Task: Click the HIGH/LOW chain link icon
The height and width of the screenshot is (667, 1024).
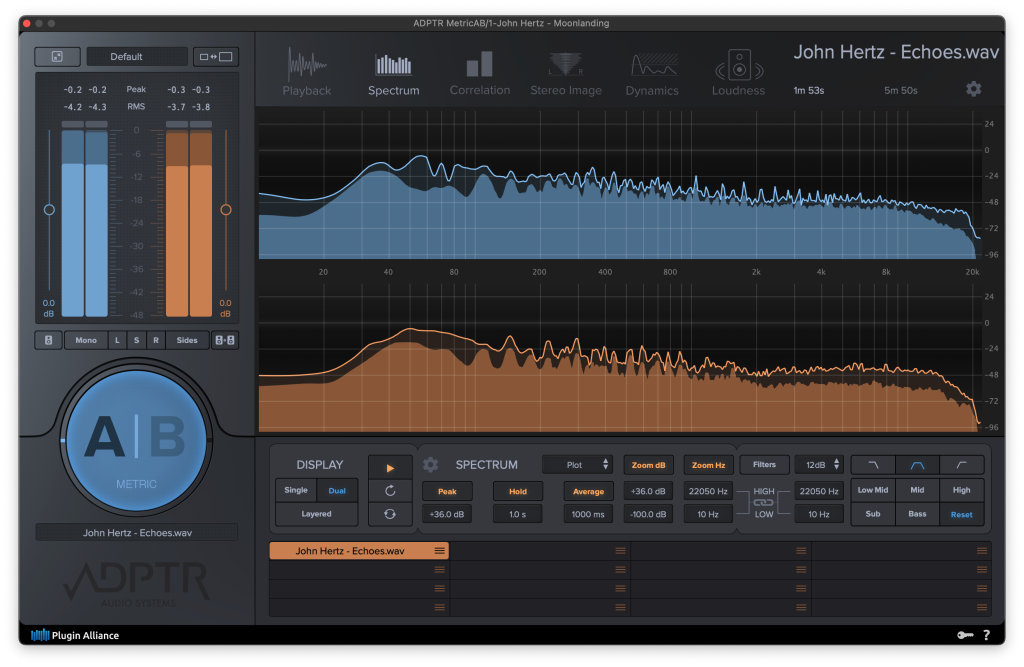Action: point(763,502)
